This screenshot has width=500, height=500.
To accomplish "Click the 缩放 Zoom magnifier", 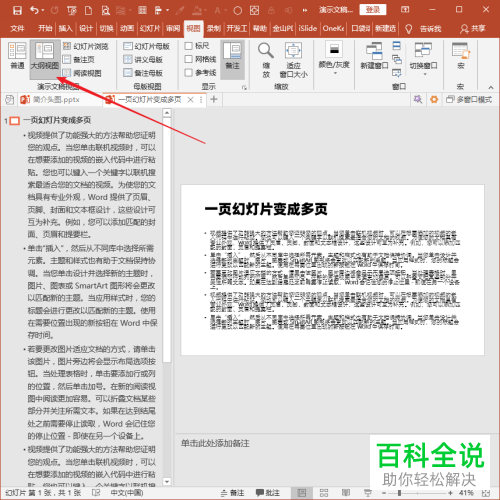I will [266, 60].
